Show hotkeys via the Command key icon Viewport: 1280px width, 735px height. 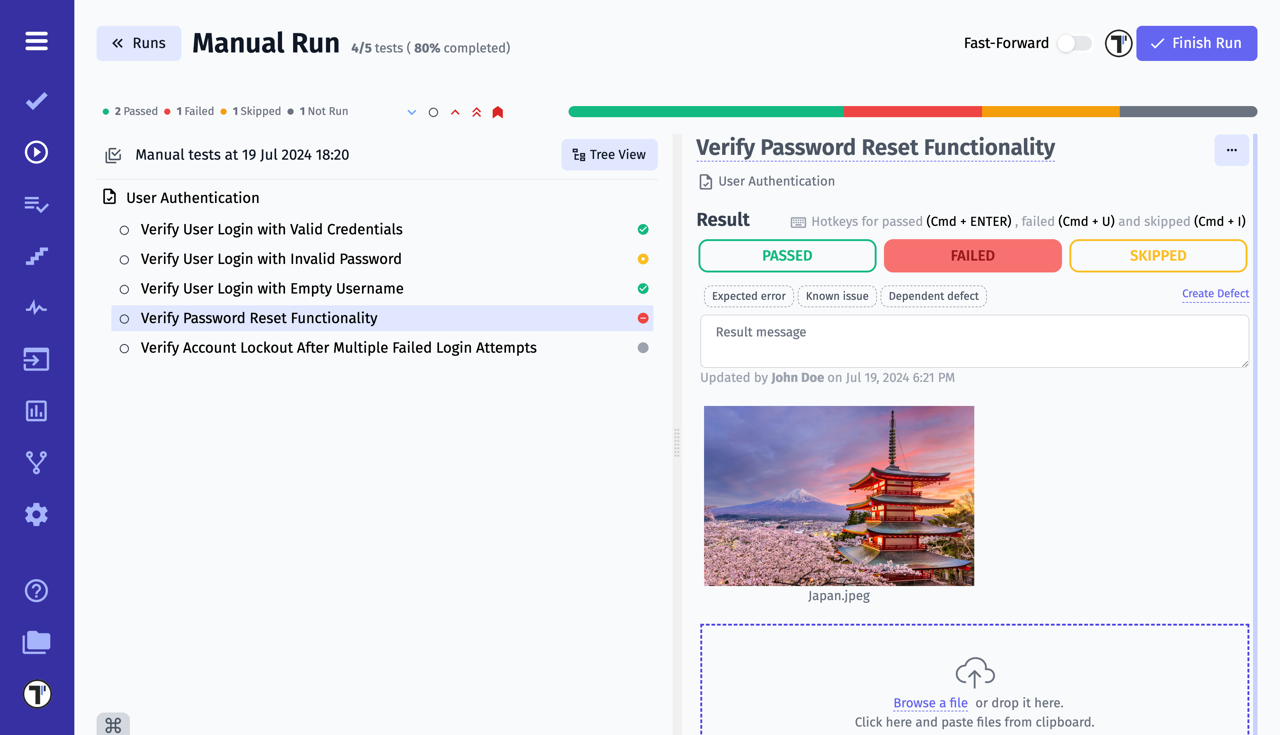(112, 722)
